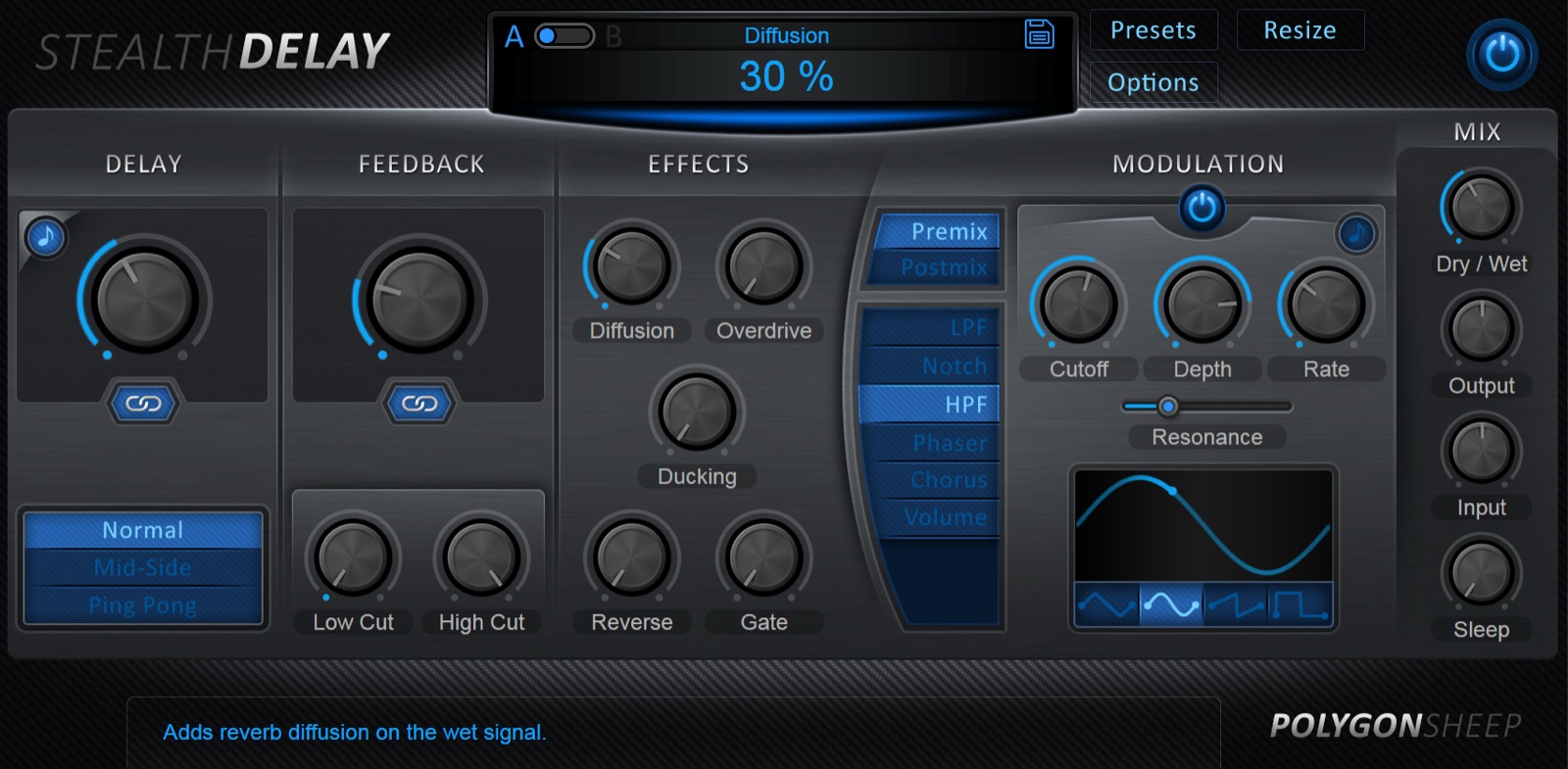1568x769 pixels.
Task: Click the High Cut knob
Action: [481, 556]
